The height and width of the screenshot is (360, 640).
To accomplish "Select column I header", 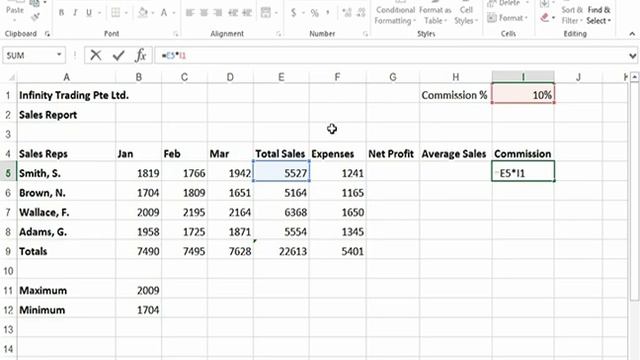I will (x=523, y=77).
